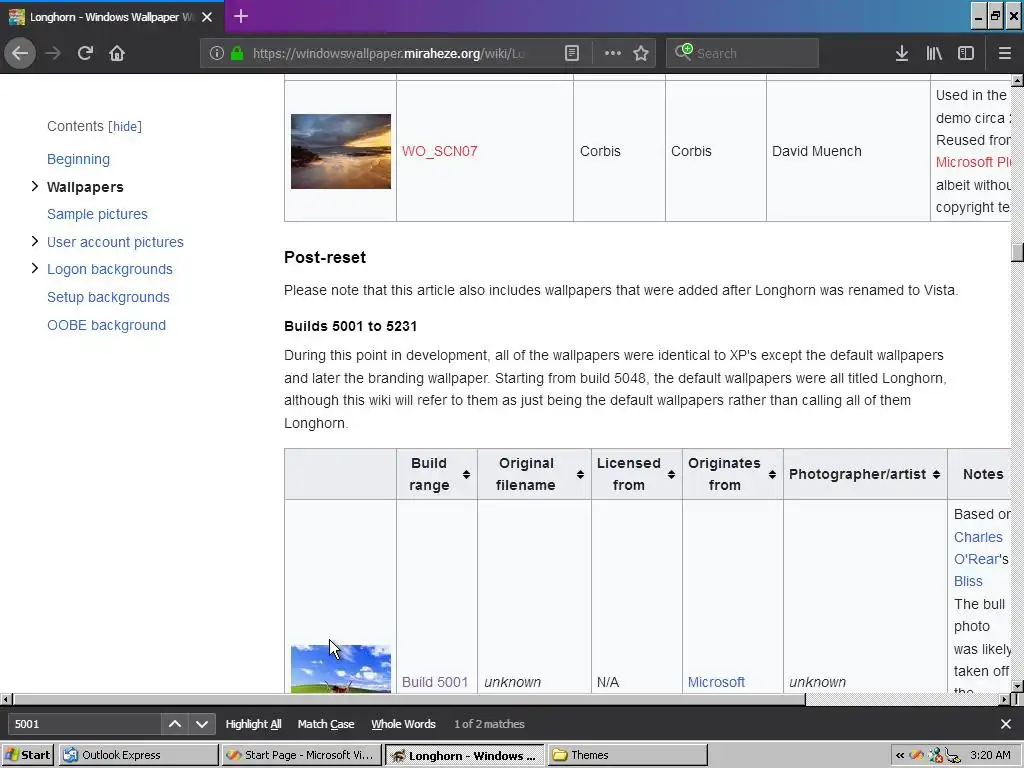
Task: Close the find bar
Action: 1006,724
